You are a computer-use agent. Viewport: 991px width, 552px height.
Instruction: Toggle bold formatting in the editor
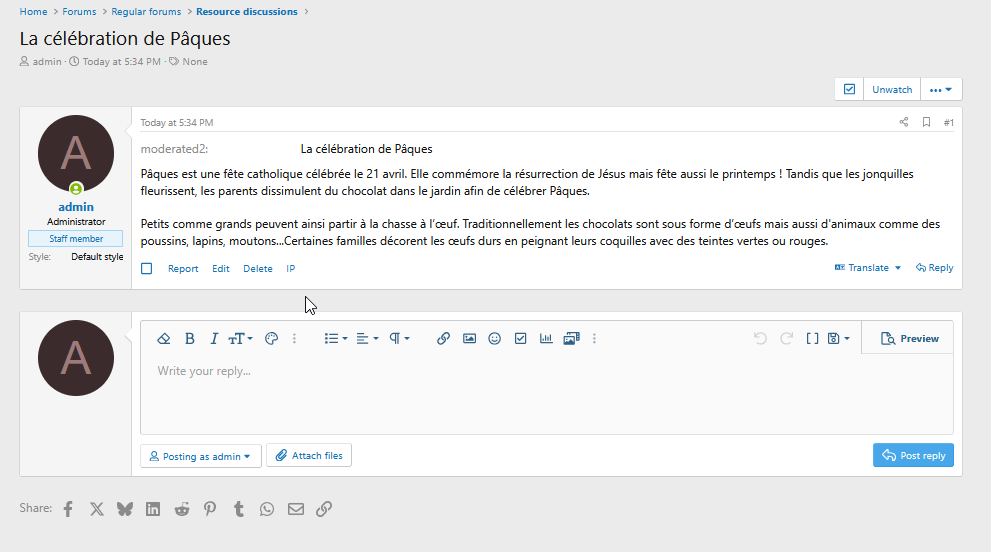[x=190, y=339]
